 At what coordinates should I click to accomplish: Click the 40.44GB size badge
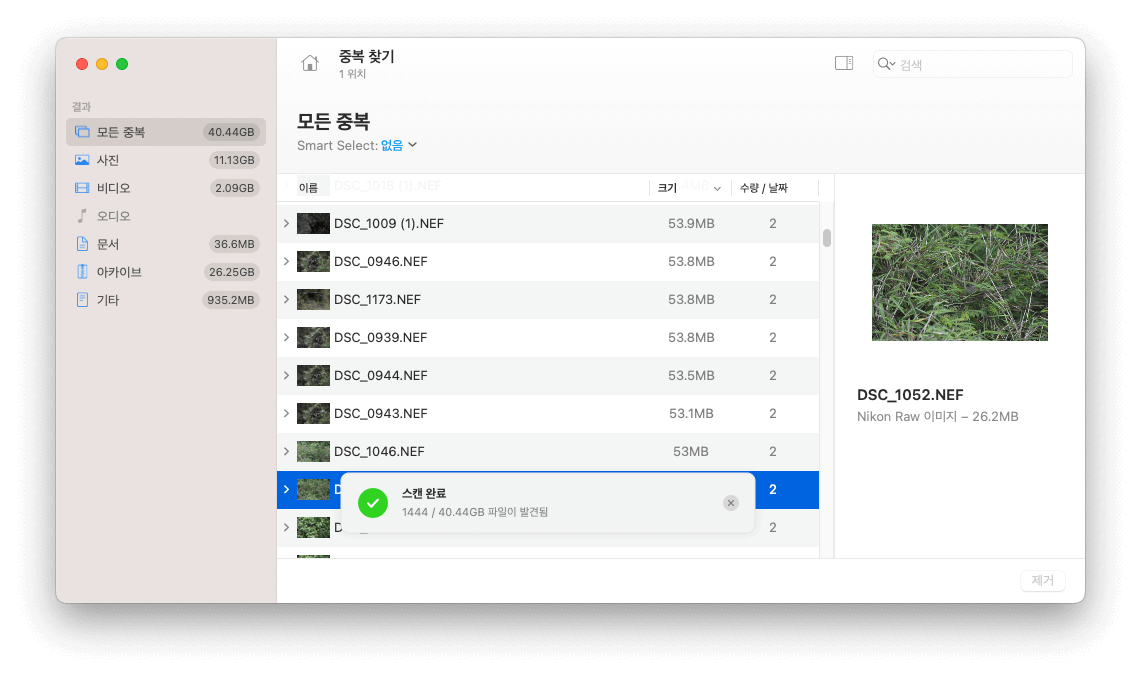pos(231,132)
